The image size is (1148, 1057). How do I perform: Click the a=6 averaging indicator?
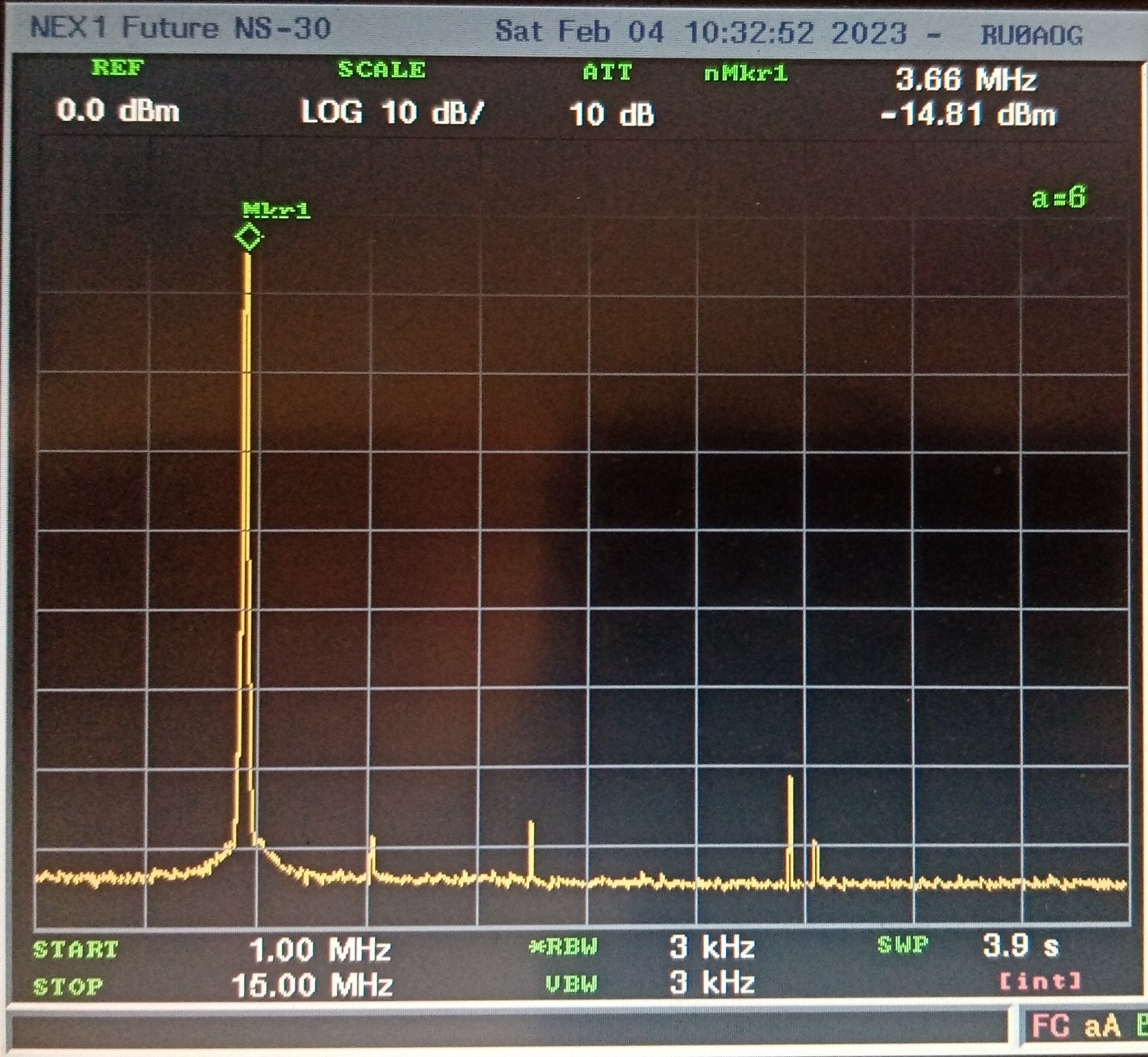coord(1059,198)
